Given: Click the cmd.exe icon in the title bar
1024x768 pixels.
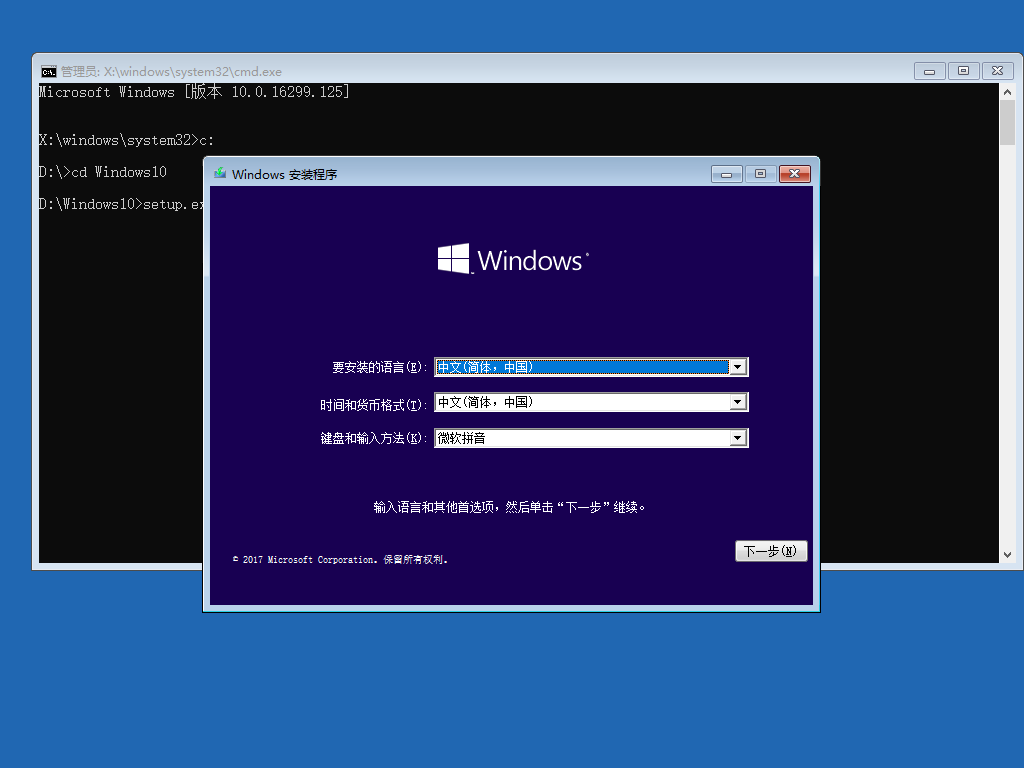Looking at the screenshot, I should [48, 71].
